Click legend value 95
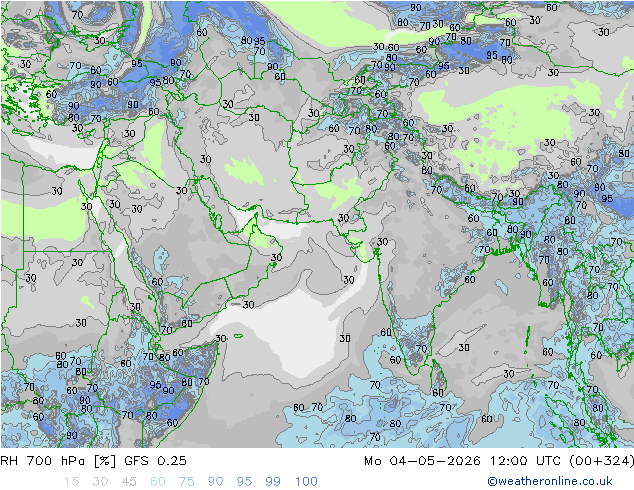Screen dimensions: 634x490 [244, 482]
